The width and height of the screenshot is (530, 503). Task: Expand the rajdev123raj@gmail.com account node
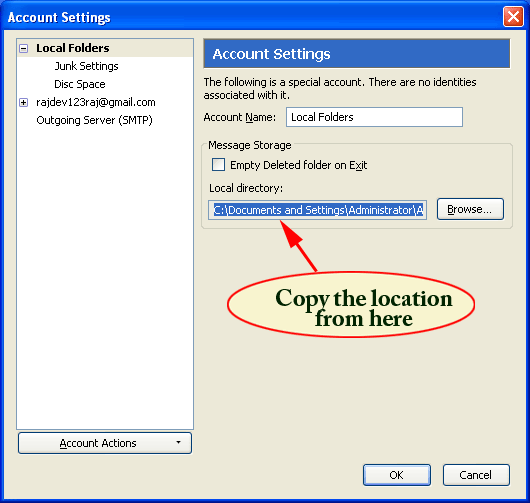pyautogui.click(x=23, y=102)
